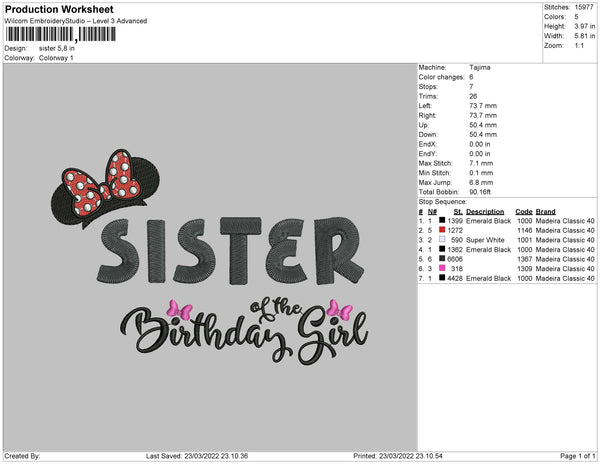Click the 'N#' column header

[432, 212]
